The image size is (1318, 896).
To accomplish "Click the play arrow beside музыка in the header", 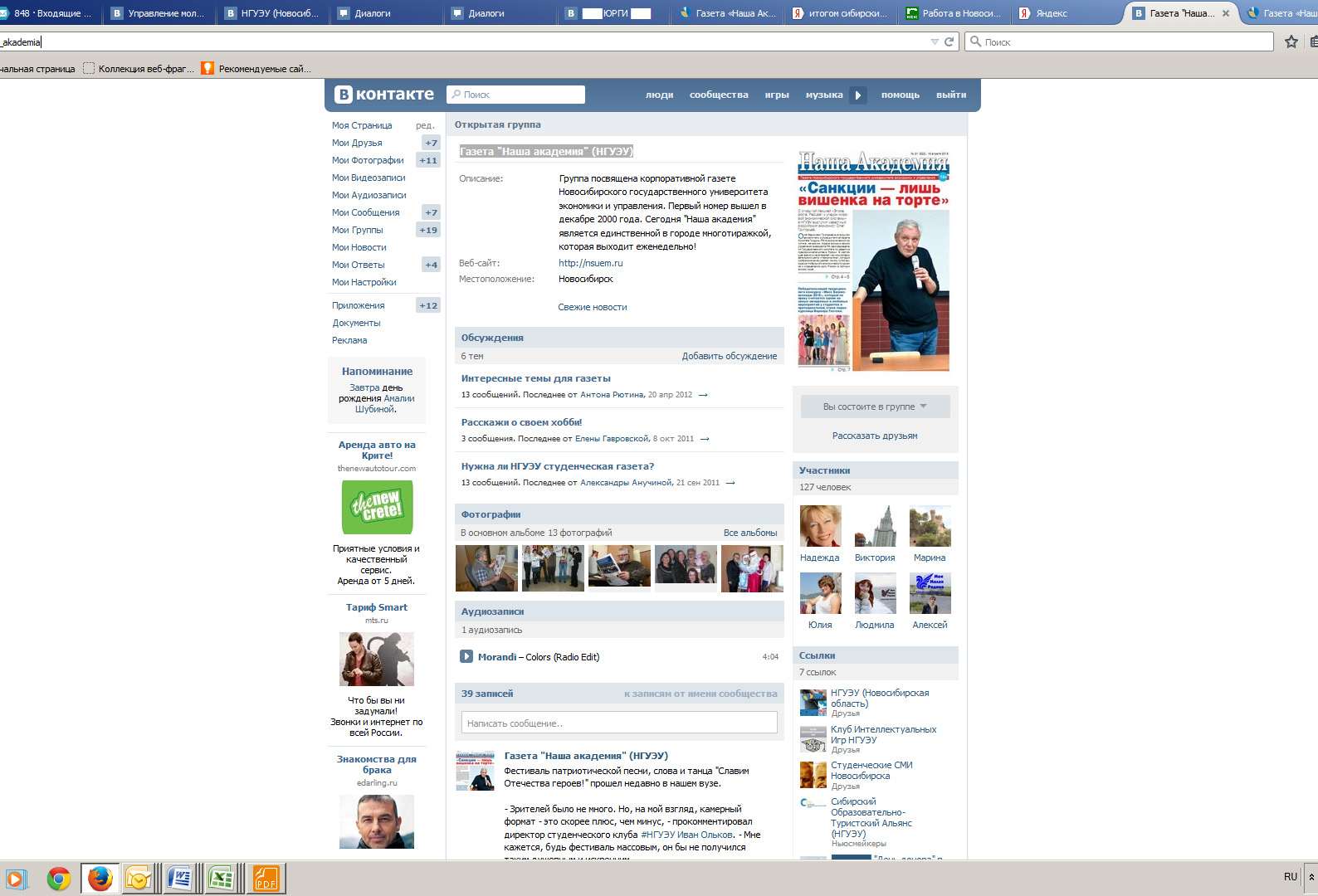I will pyautogui.click(x=858, y=95).
